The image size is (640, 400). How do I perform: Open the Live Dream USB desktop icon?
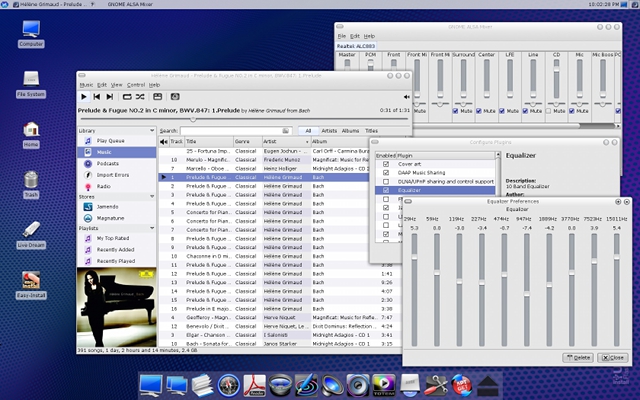click(x=31, y=235)
